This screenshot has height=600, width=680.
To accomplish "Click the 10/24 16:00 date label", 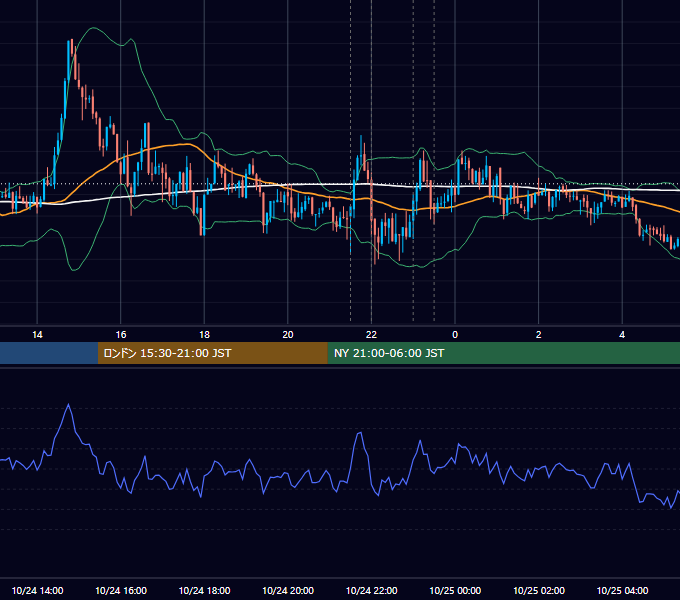I will click(121, 590).
